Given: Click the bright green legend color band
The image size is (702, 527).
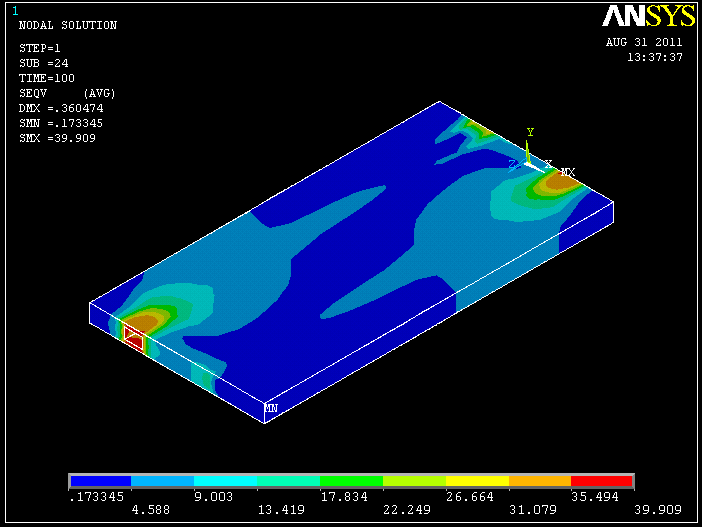Looking at the screenshot, I should click(x=351, y=481).
